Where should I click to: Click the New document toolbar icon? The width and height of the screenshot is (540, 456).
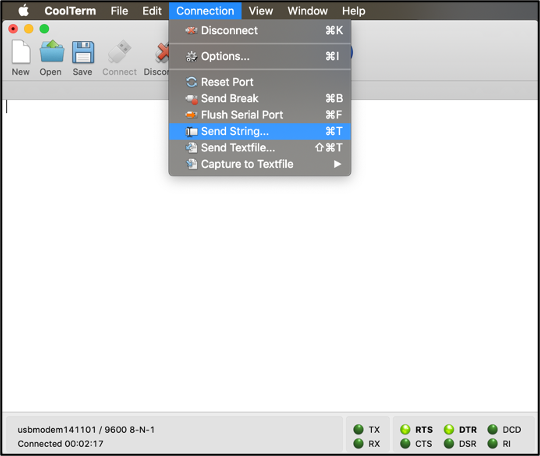(x=21, y=52)
